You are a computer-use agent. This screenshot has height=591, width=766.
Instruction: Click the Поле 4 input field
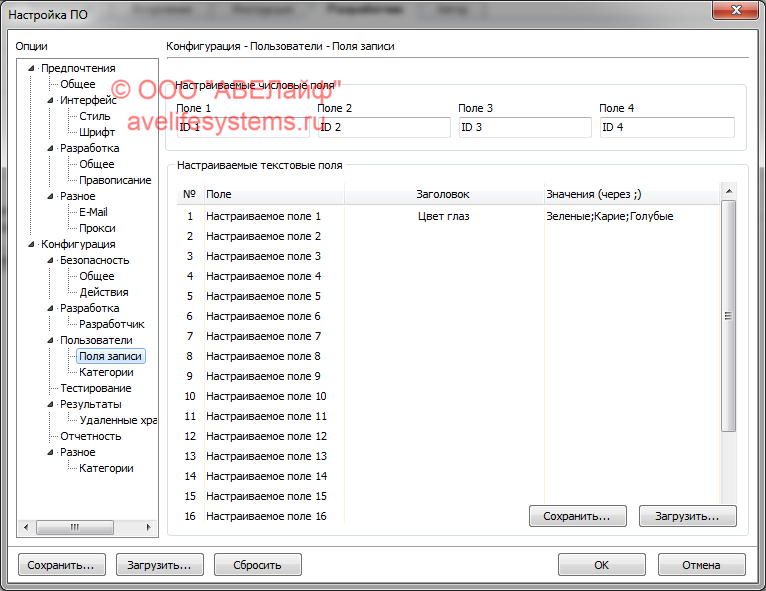(666, 128)
